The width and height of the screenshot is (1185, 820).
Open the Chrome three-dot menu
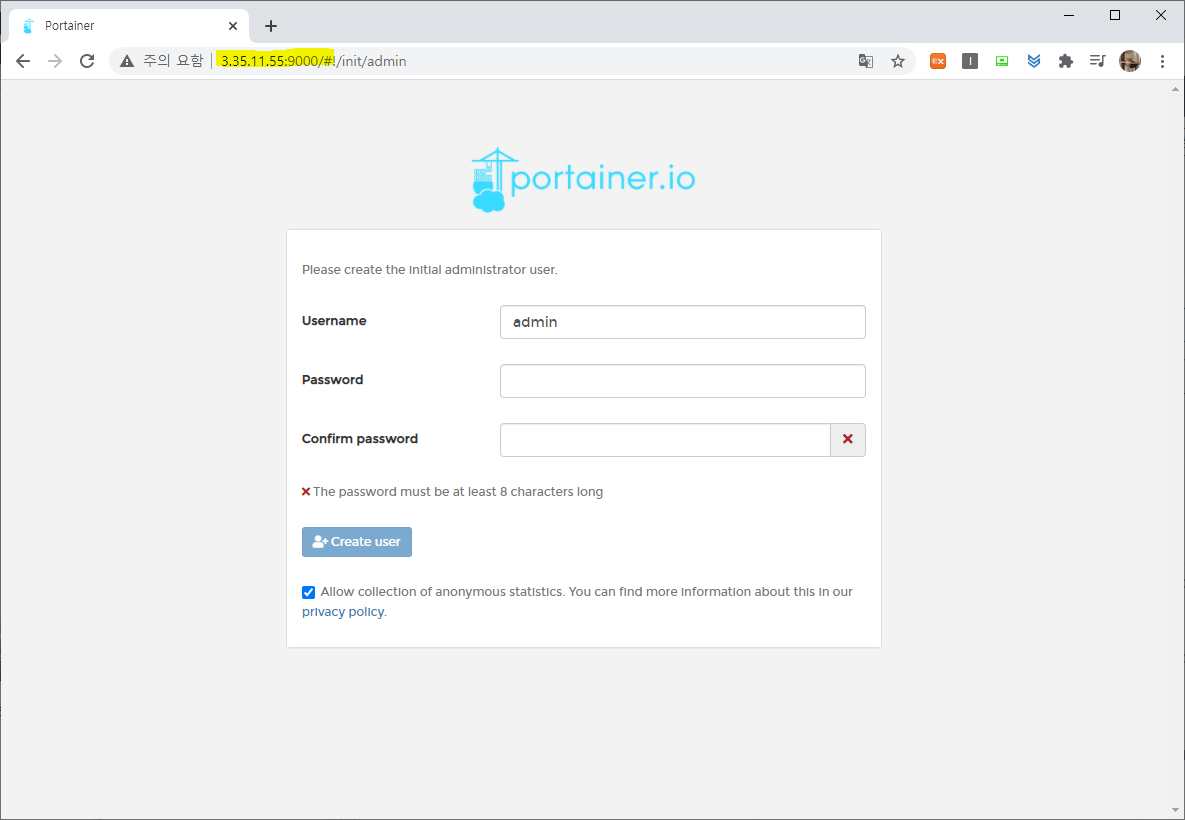point(1162,61)
